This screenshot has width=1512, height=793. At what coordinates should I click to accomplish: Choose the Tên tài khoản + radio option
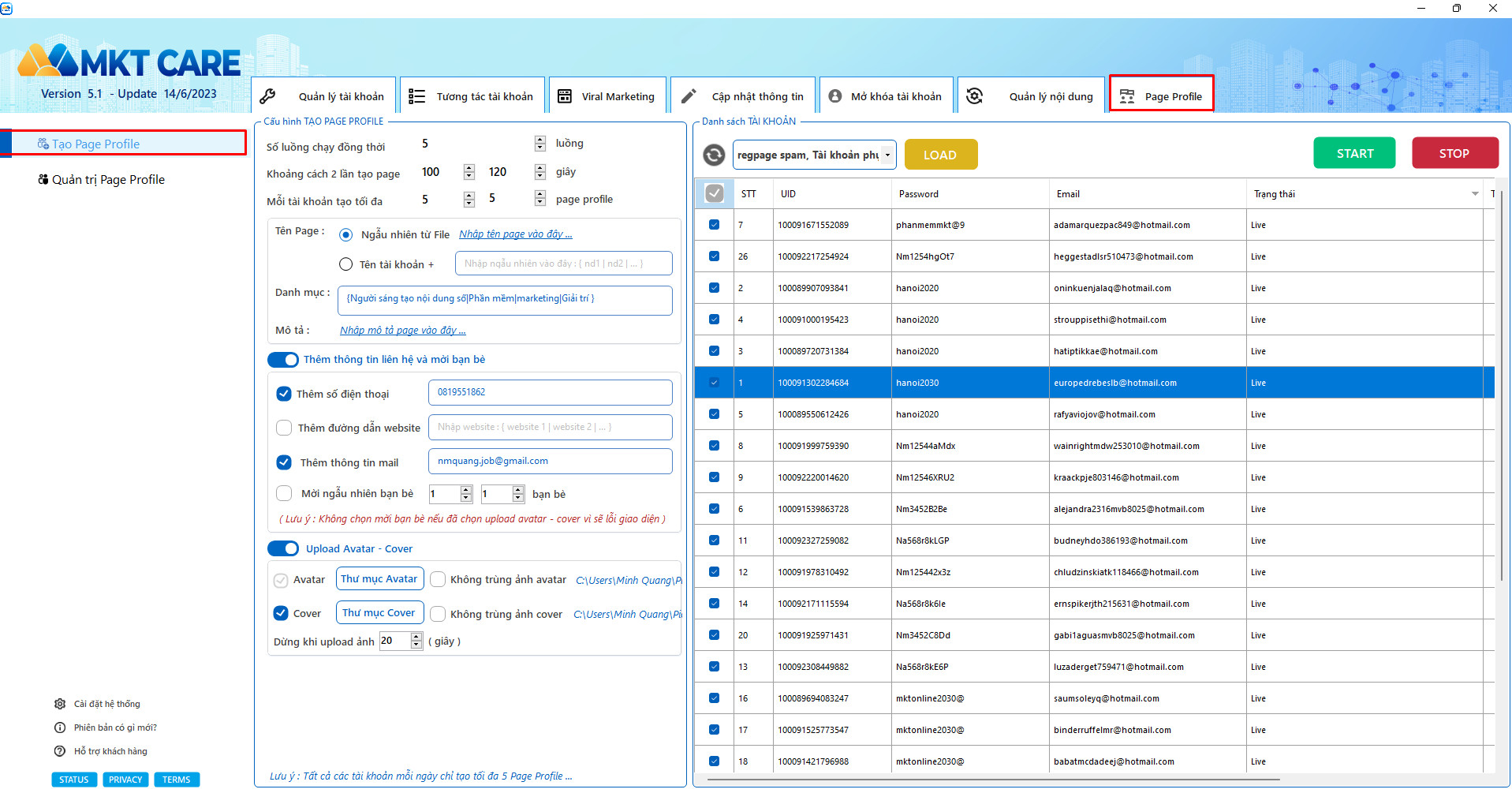coord(345,264)
